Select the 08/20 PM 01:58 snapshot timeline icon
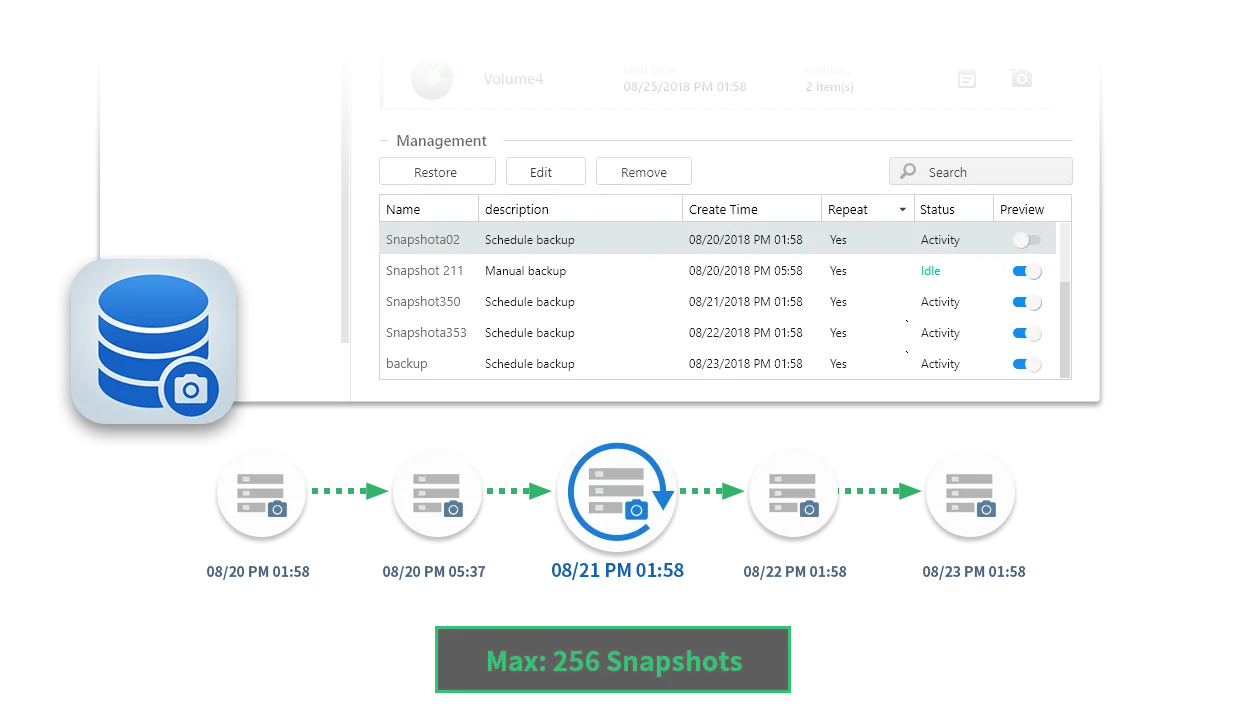Screen dimensions: 1247x724 tap(262, 494)
